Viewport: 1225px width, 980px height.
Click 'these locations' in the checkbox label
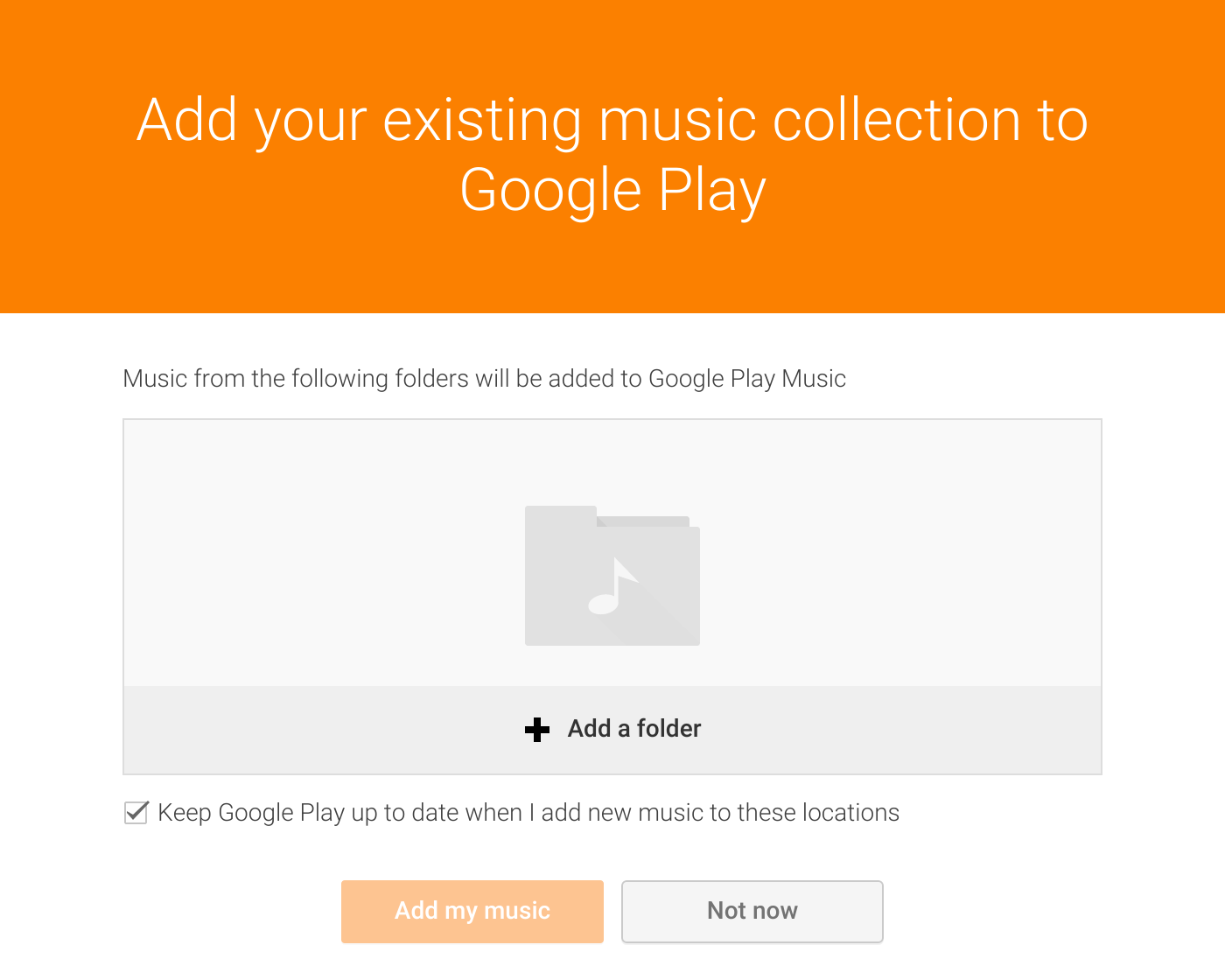(818, 813)
